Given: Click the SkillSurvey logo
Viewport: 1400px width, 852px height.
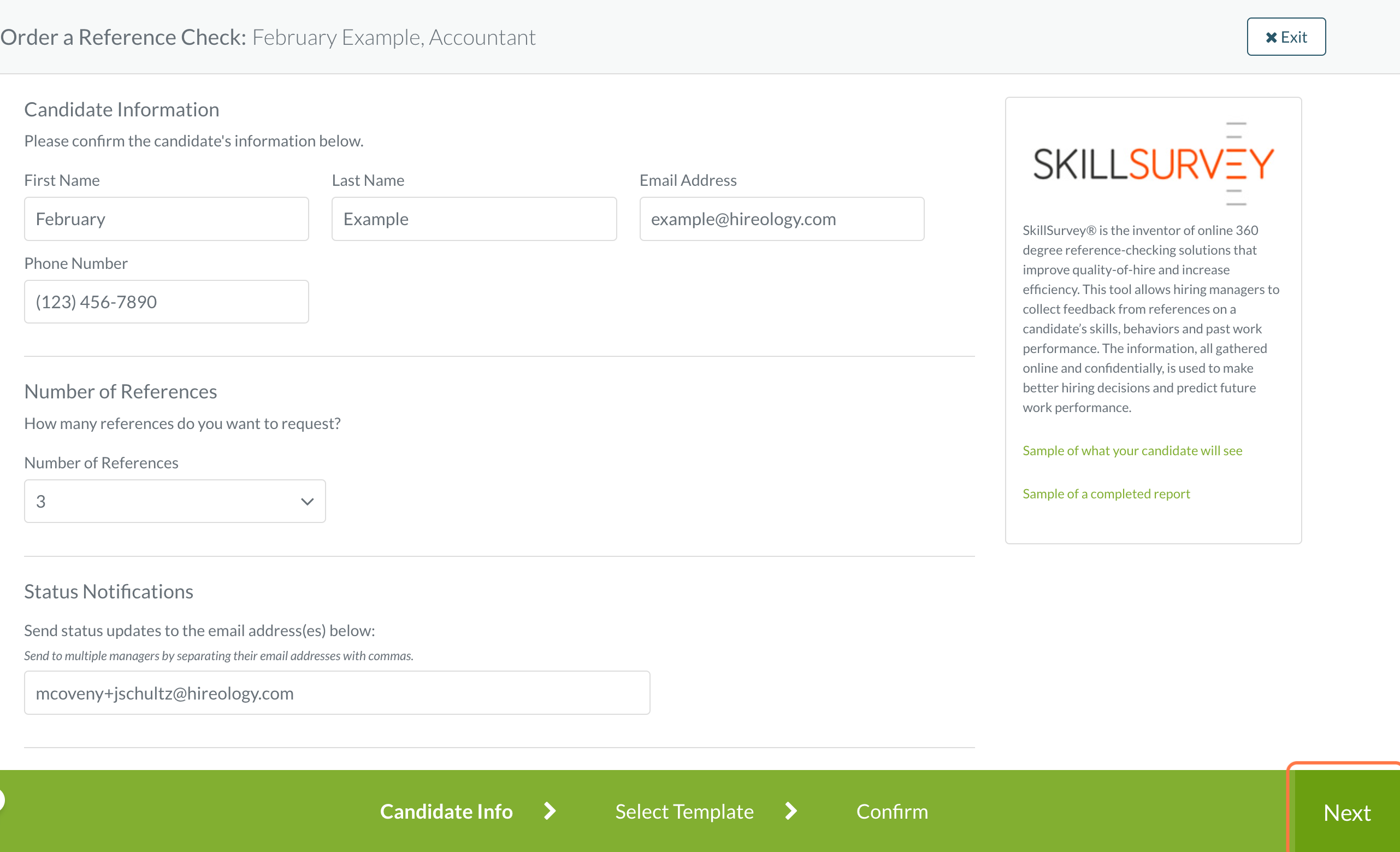Looking at the screenshot, I should [x=1154, y=164].
